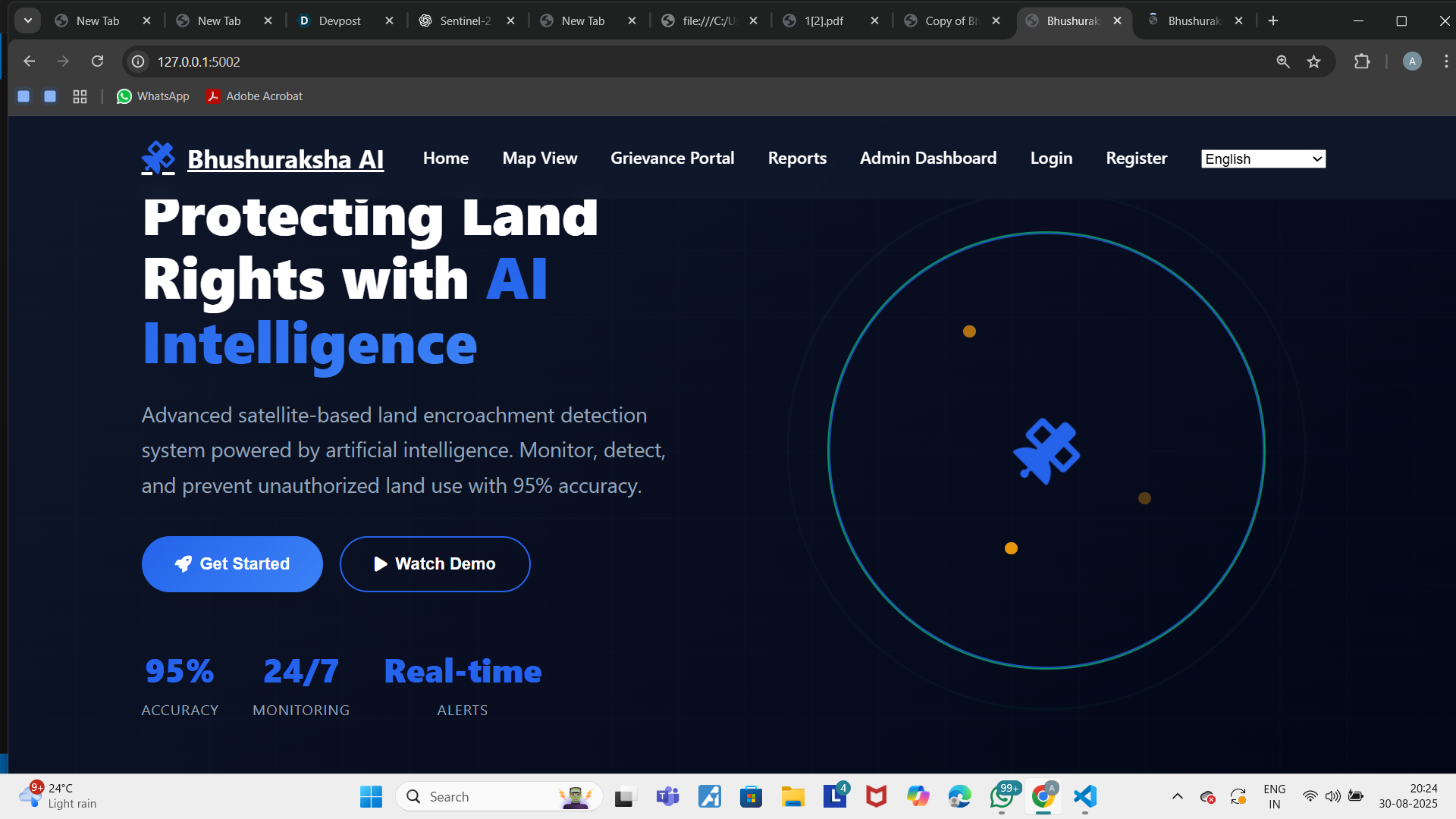
Task: Reload the page with the refresh icon
Action: [x=97, y=61]
